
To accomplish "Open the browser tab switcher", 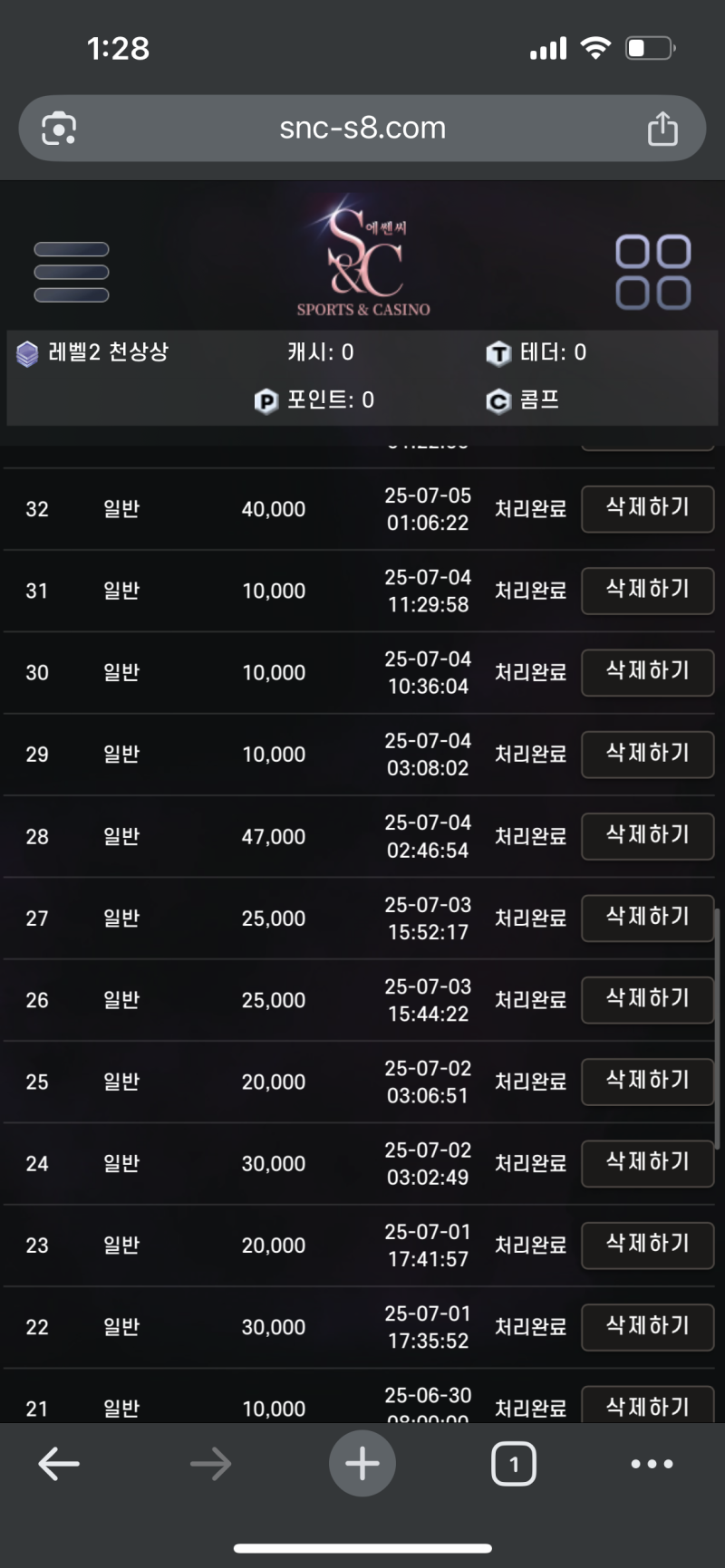I will click(514, 1463).
